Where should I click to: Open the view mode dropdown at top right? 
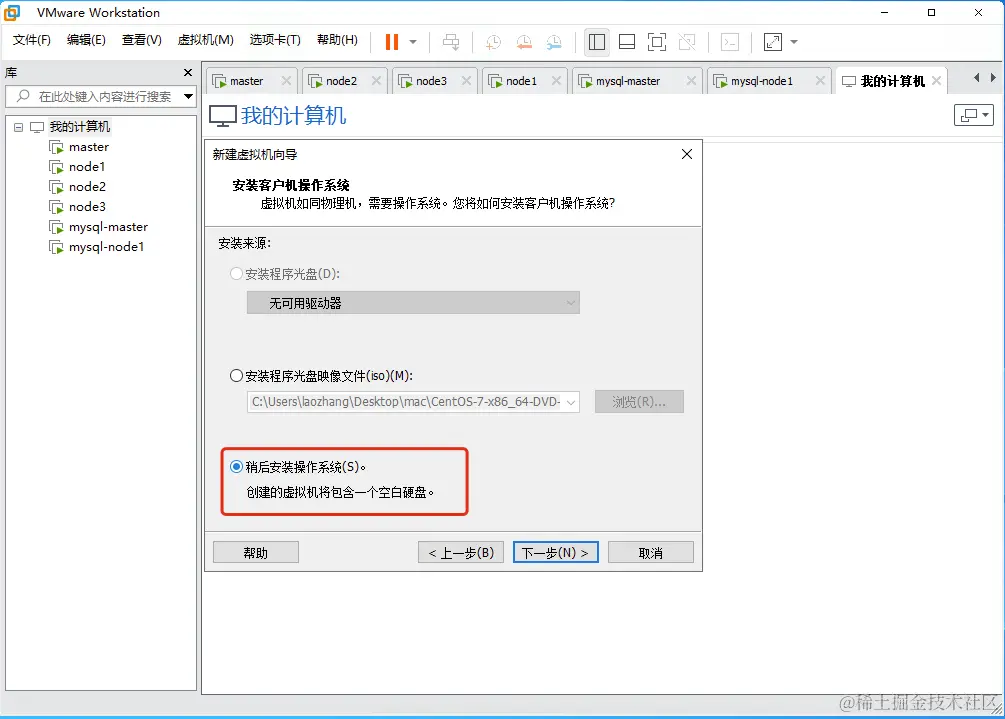(x=974, y=115)
